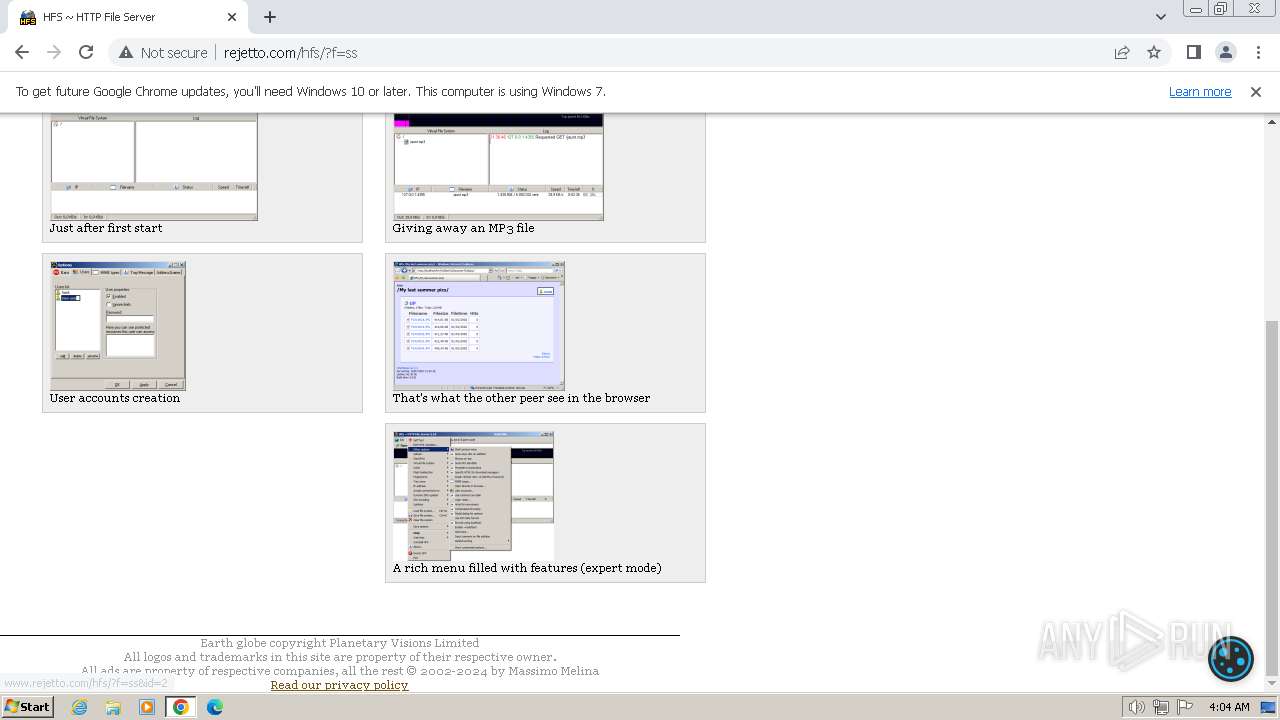
Task: Click Earth globe copyright text
Action: 339,643
